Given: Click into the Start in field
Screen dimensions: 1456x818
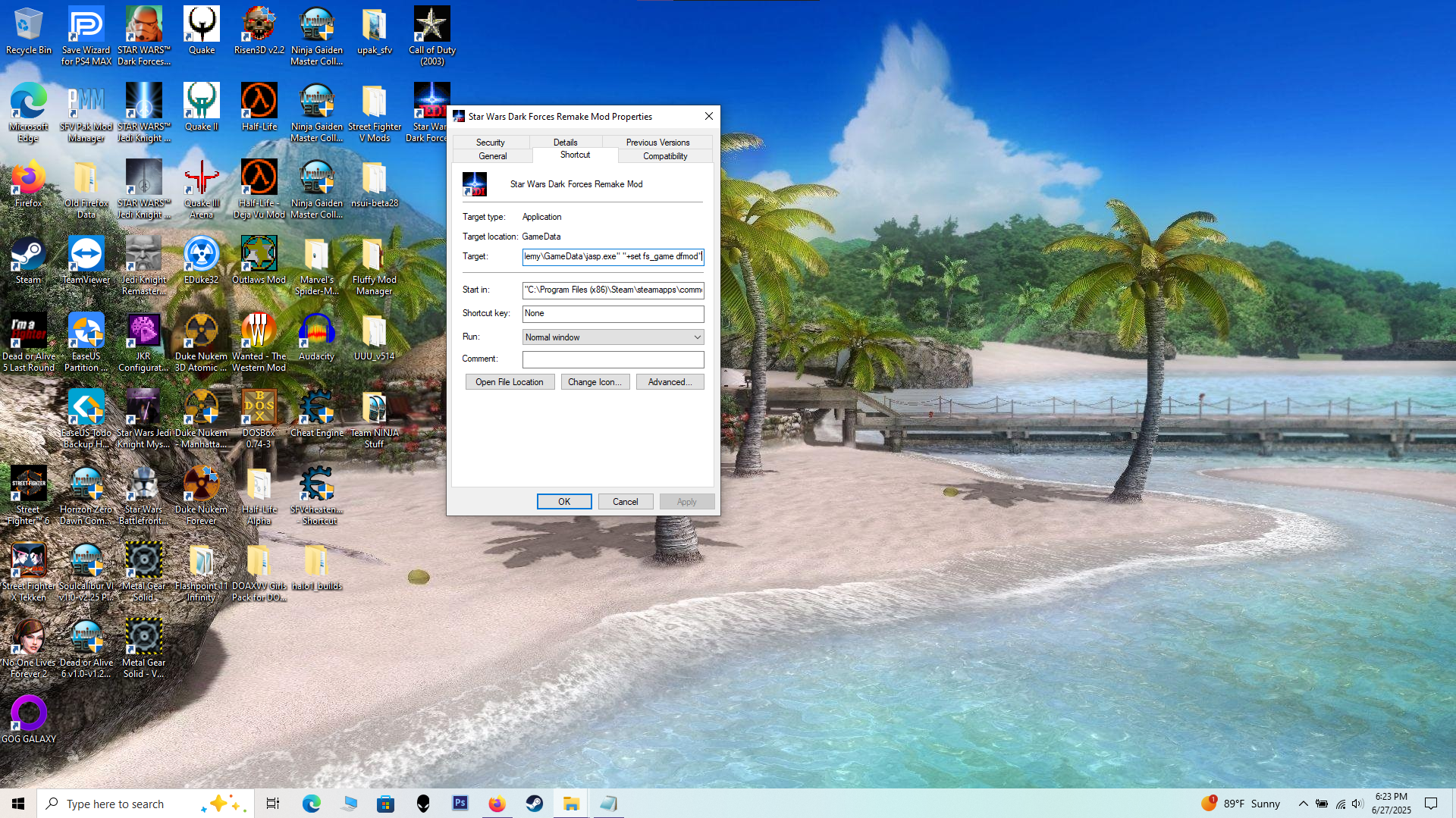Looking at the screenshot, I should (613, 290).
